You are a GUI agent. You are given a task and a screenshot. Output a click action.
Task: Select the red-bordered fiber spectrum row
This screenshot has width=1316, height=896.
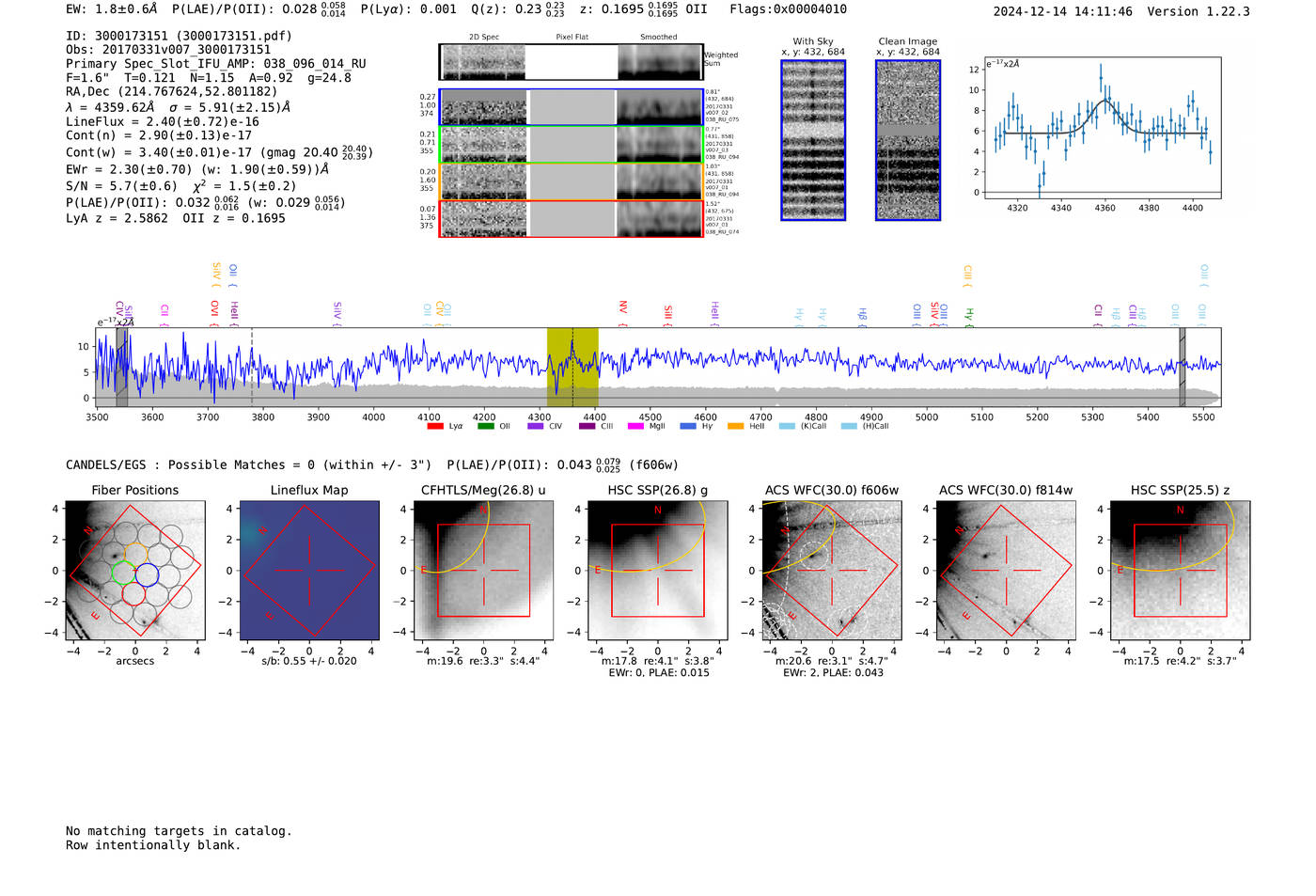point(572,219)
